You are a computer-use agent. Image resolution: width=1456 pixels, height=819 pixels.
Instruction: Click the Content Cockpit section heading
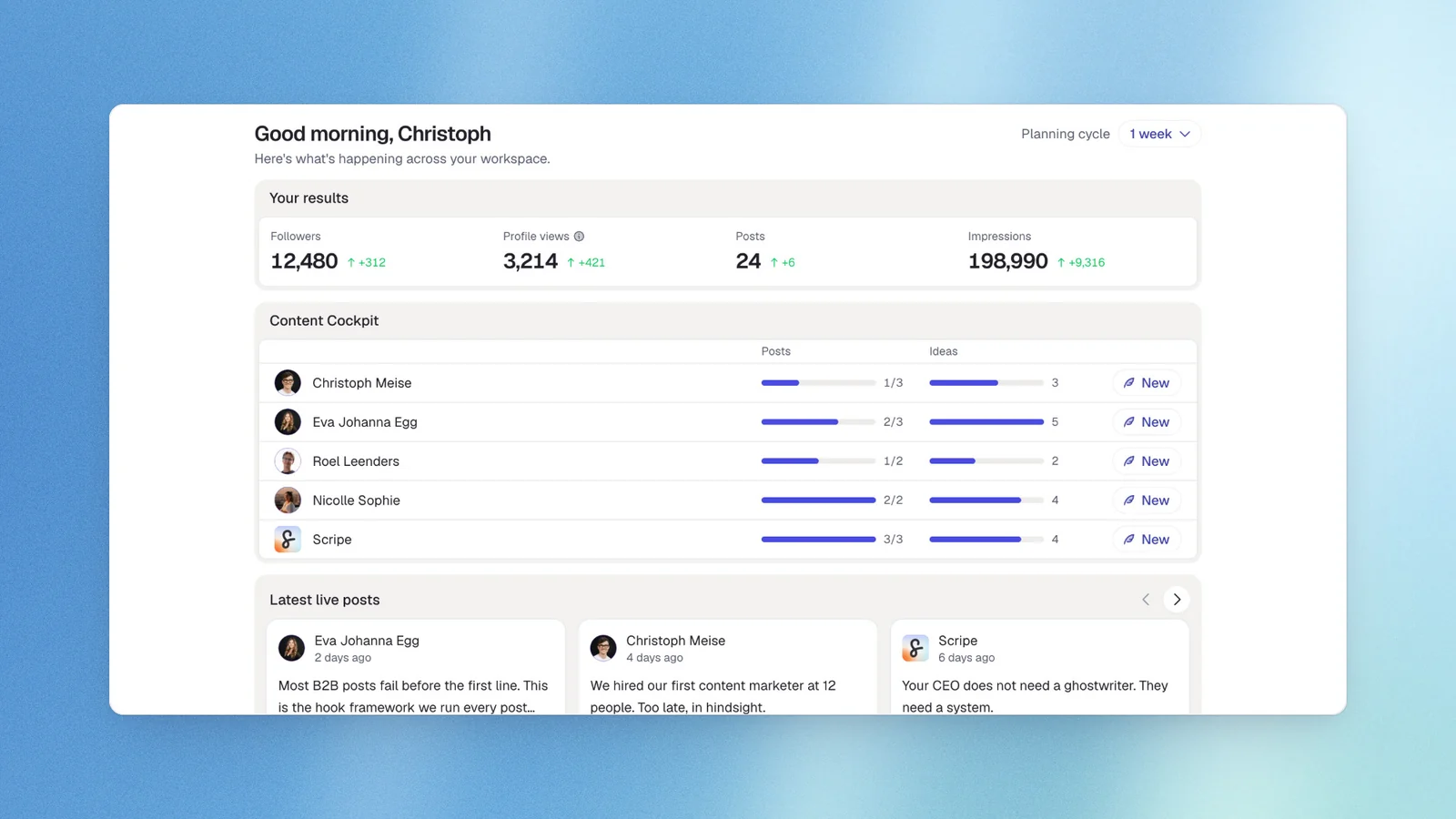324,321
